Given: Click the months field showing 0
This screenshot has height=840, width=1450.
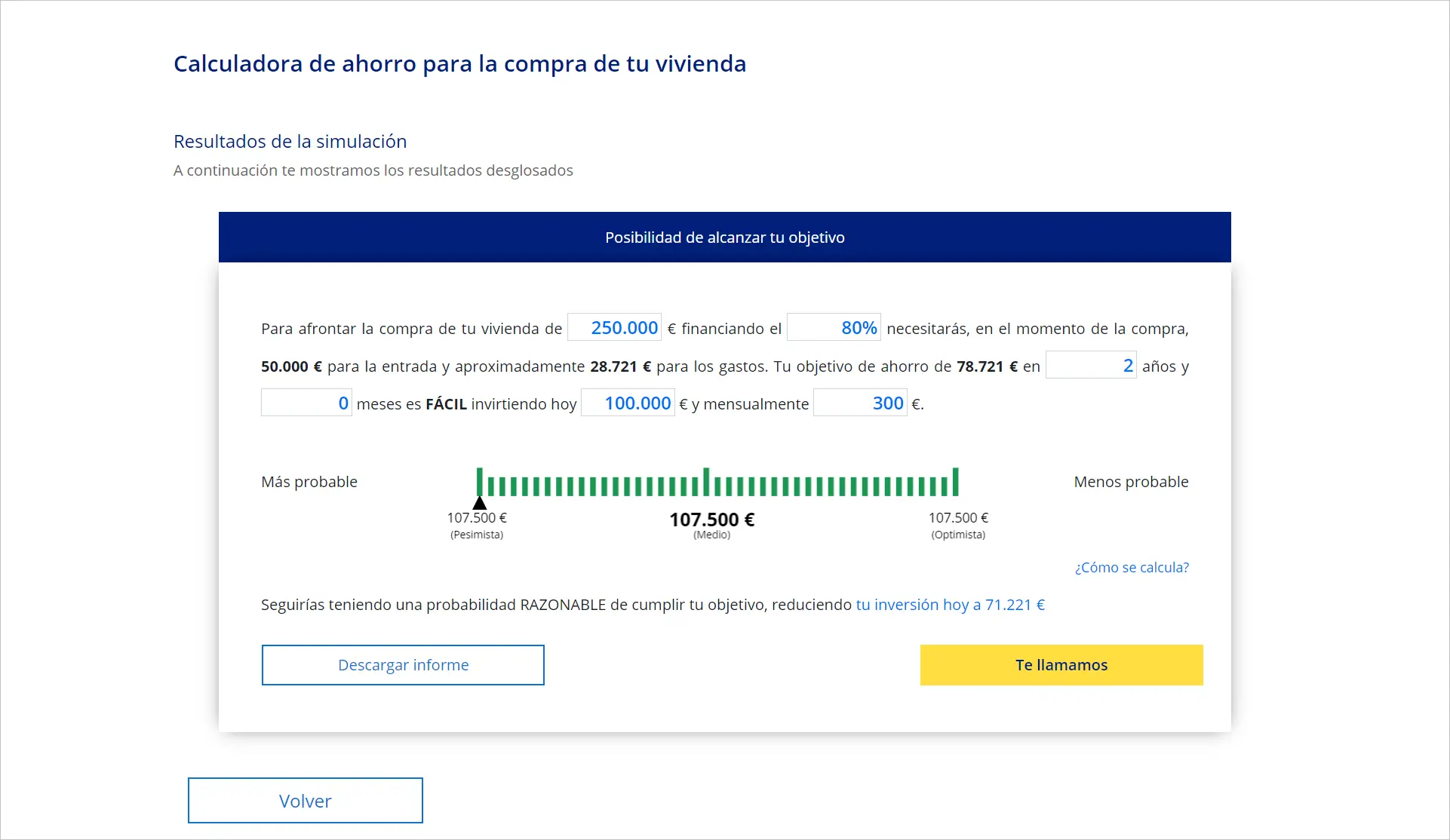Looking at the screenshot, I should [x=306, y=403].
